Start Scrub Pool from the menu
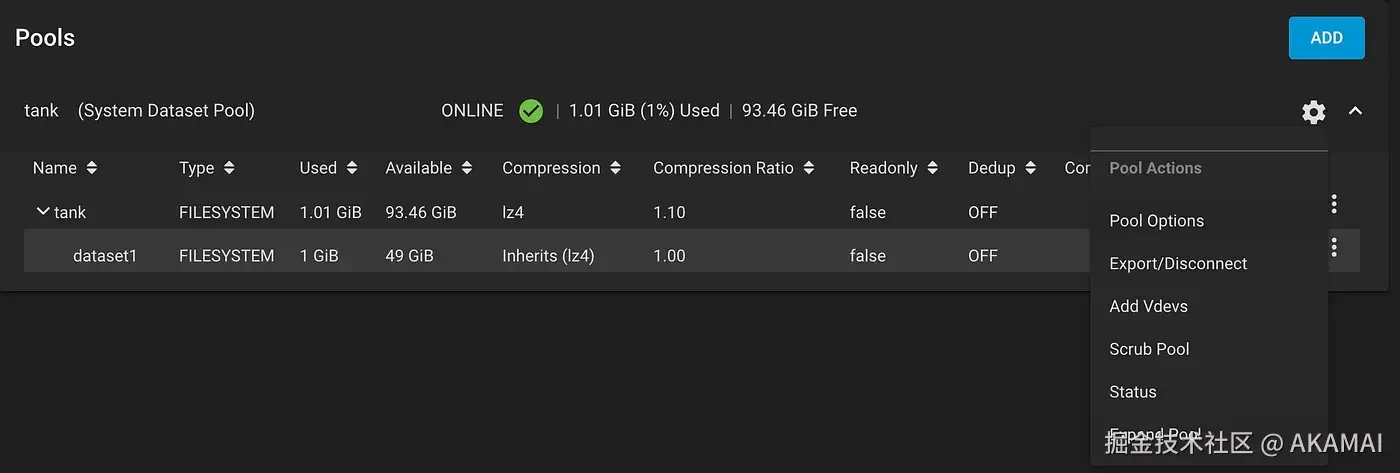This screenshot has width=1400, height=473. pos(1149,349)
